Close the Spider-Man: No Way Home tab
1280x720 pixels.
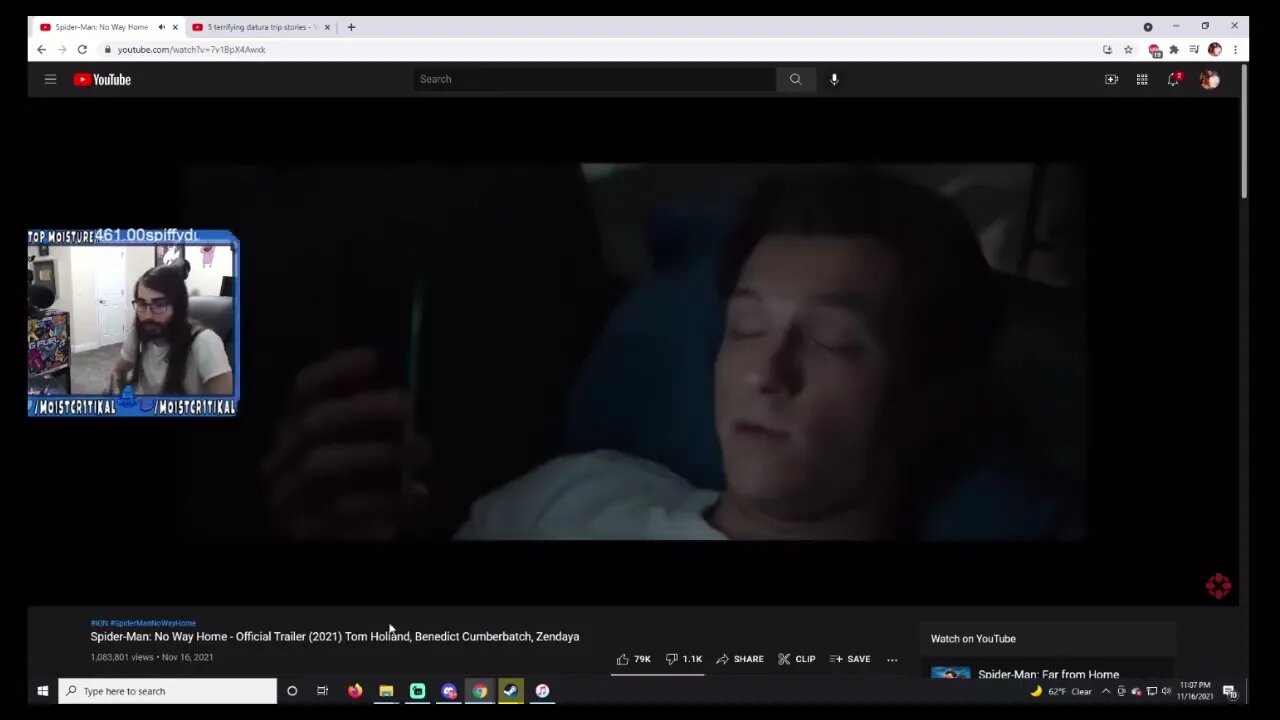click(175, 27)
